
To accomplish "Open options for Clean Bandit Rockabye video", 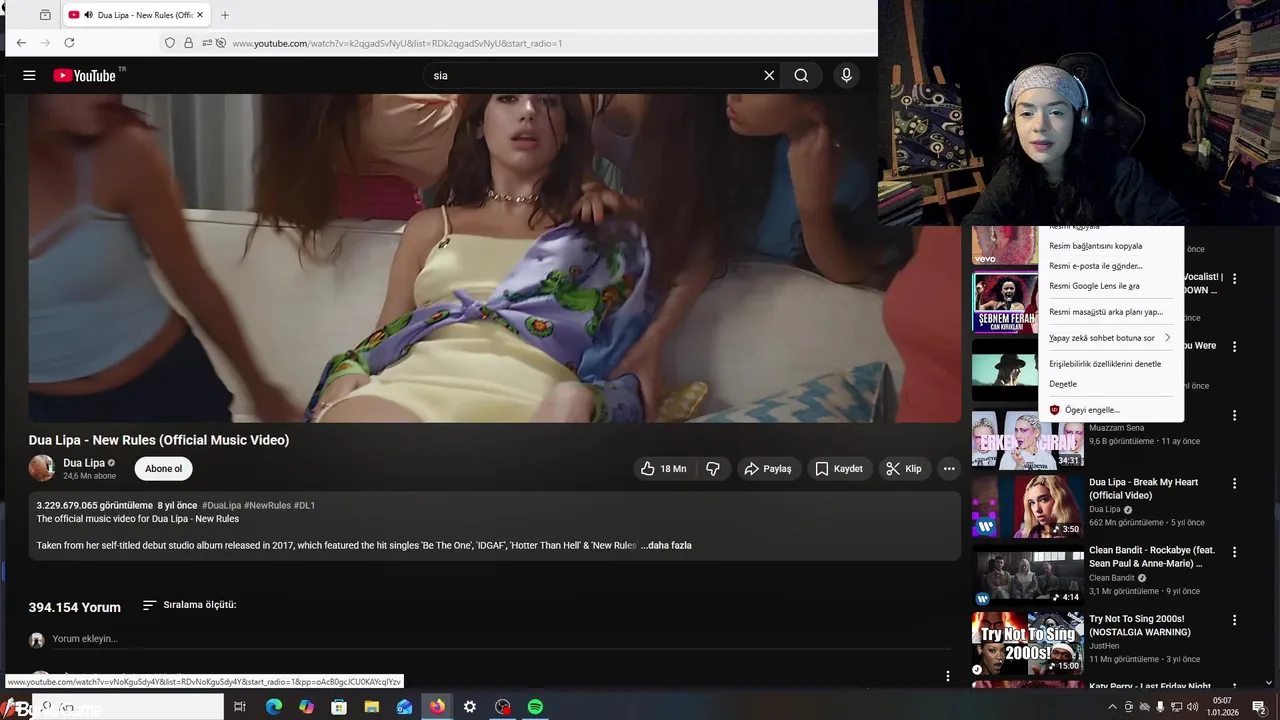I will [x=1234, y=552].
